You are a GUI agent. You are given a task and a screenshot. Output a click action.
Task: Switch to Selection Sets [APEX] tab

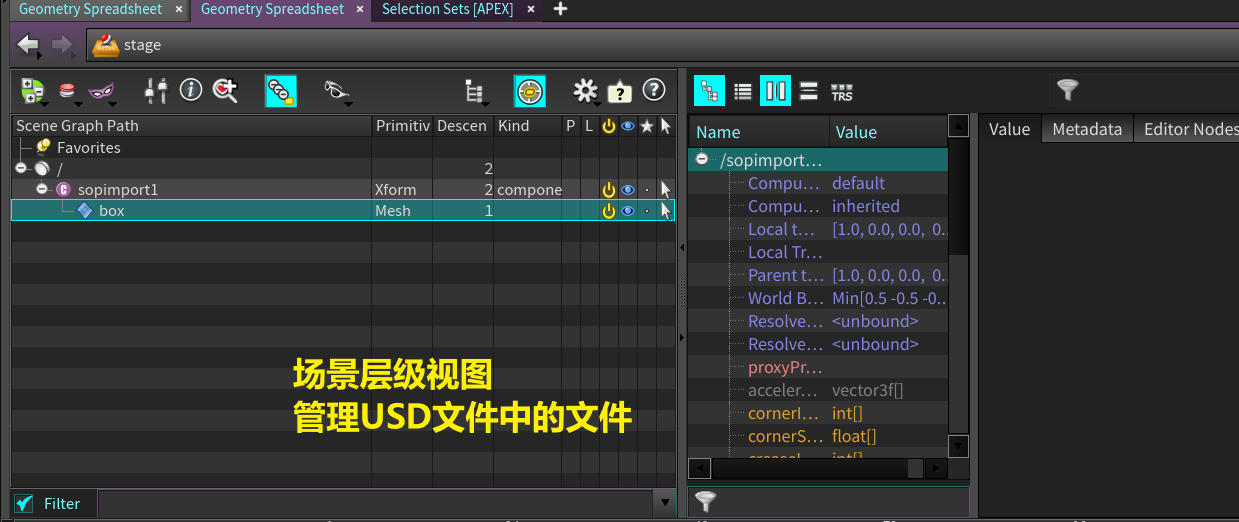[448, 9]
